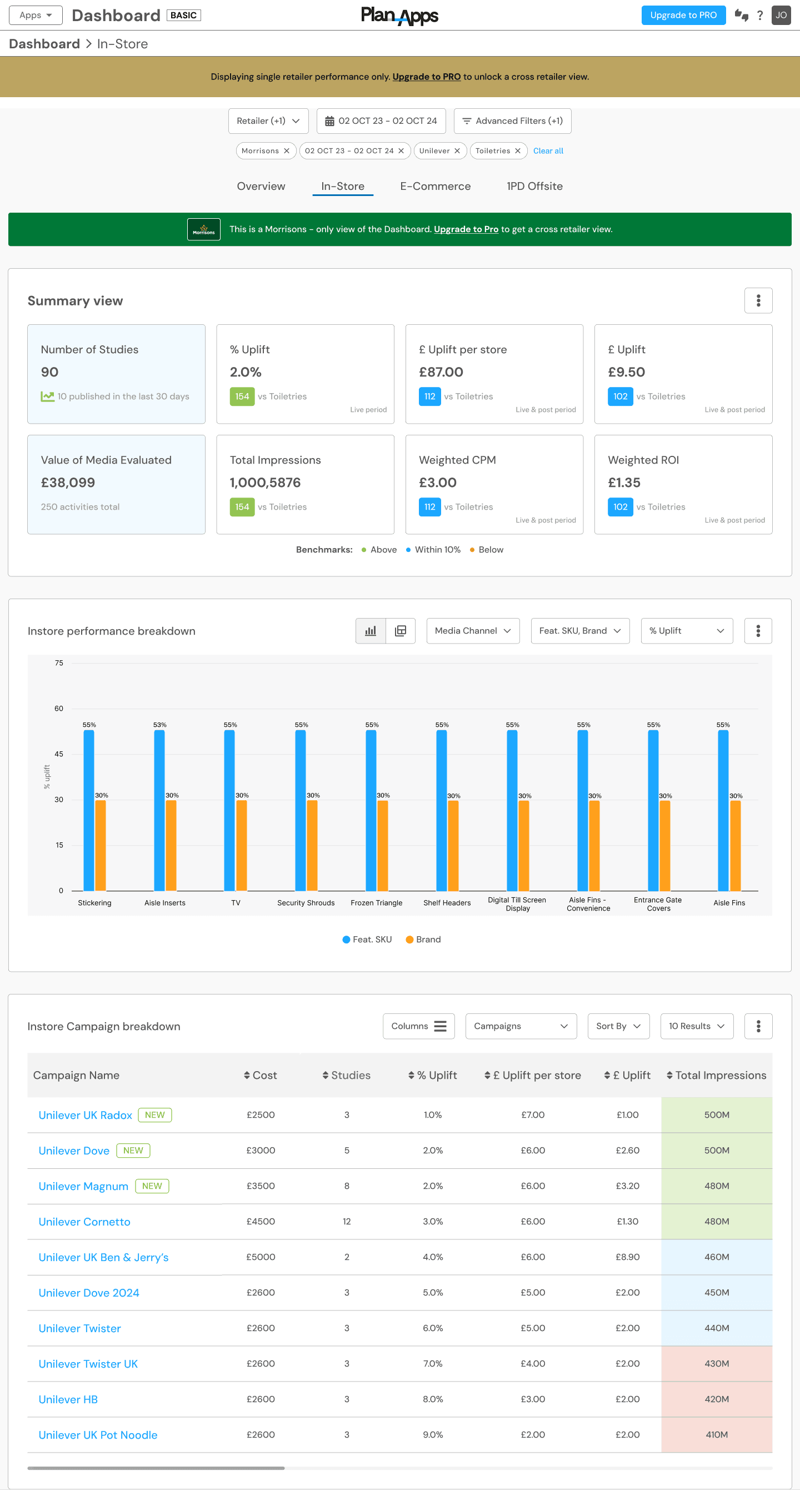The height and width of the screenshot is (1512, 800).
Task: Open the feedback thumbs icon
Action: (x=741, y=15)
